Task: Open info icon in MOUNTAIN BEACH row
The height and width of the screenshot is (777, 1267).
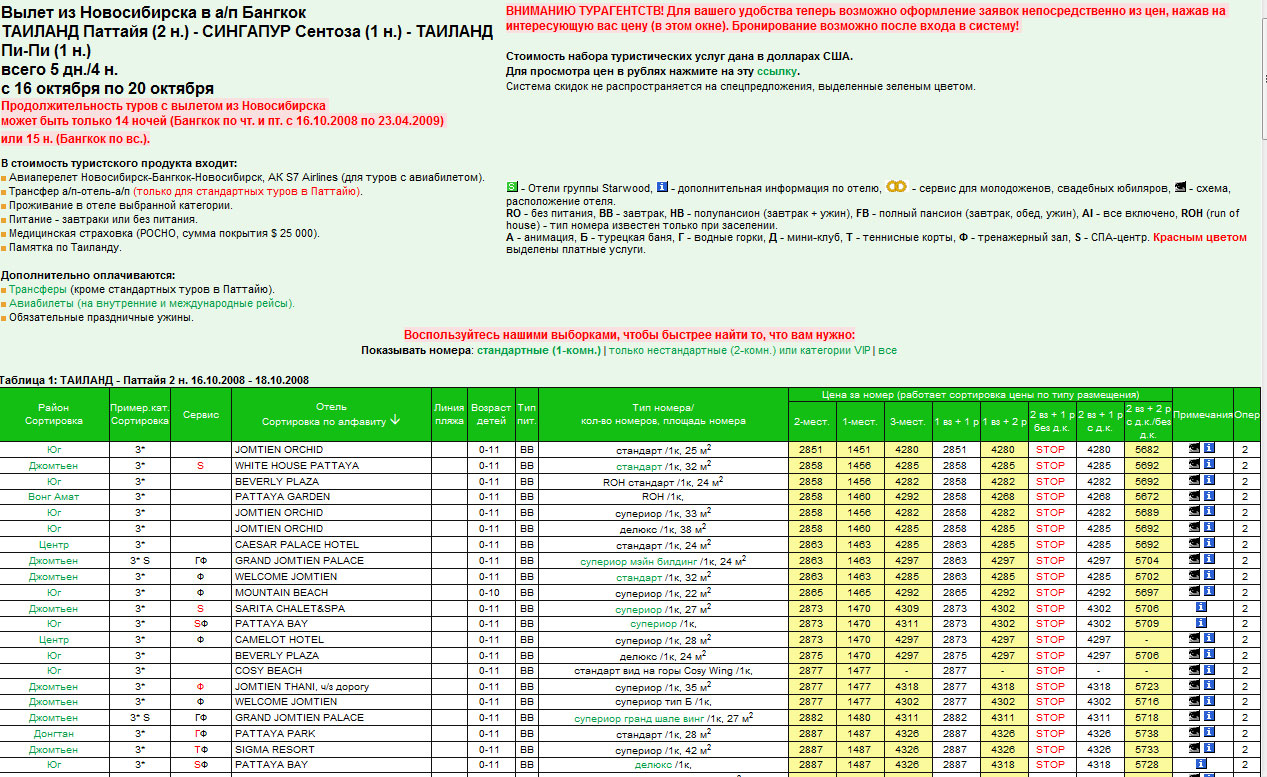Action: pos(1208,593)
